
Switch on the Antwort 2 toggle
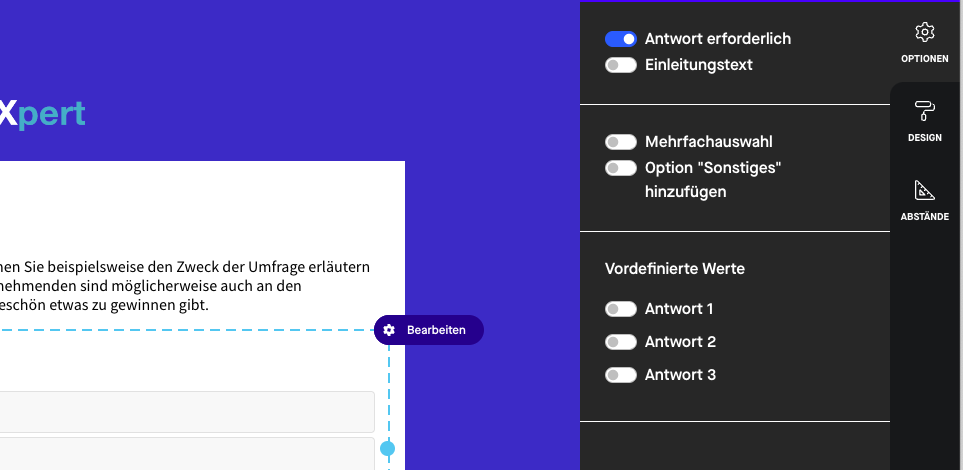pos(621,342)
